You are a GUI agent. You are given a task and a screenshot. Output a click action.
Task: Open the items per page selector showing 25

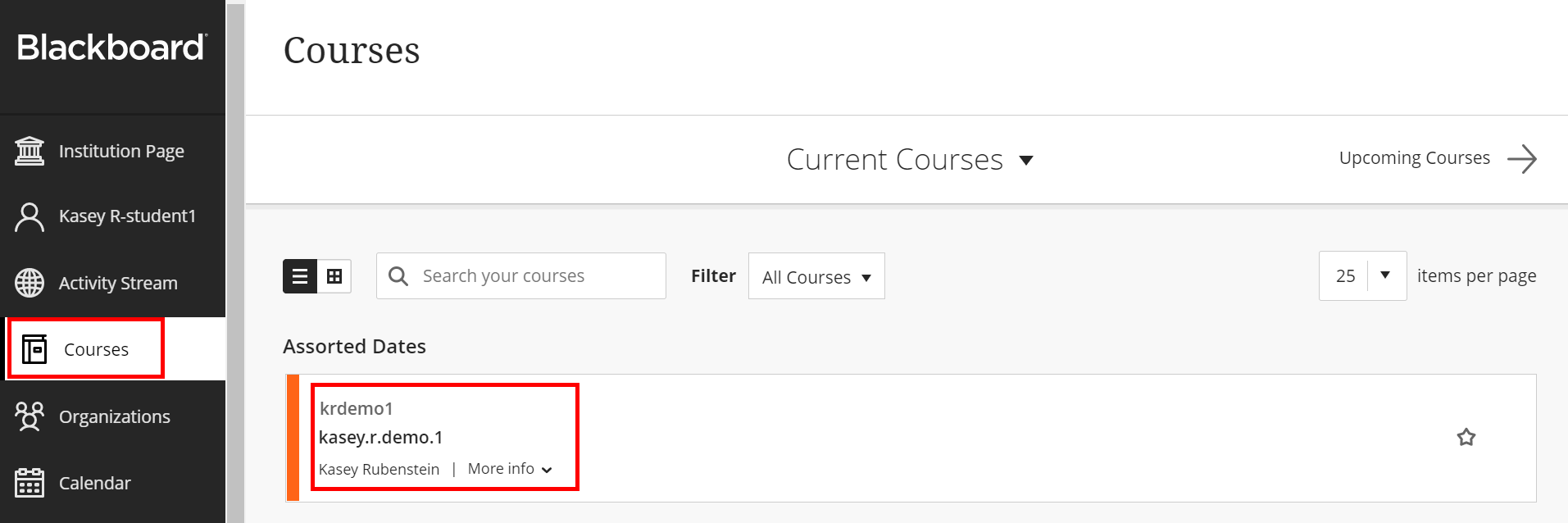[1361, 275]
